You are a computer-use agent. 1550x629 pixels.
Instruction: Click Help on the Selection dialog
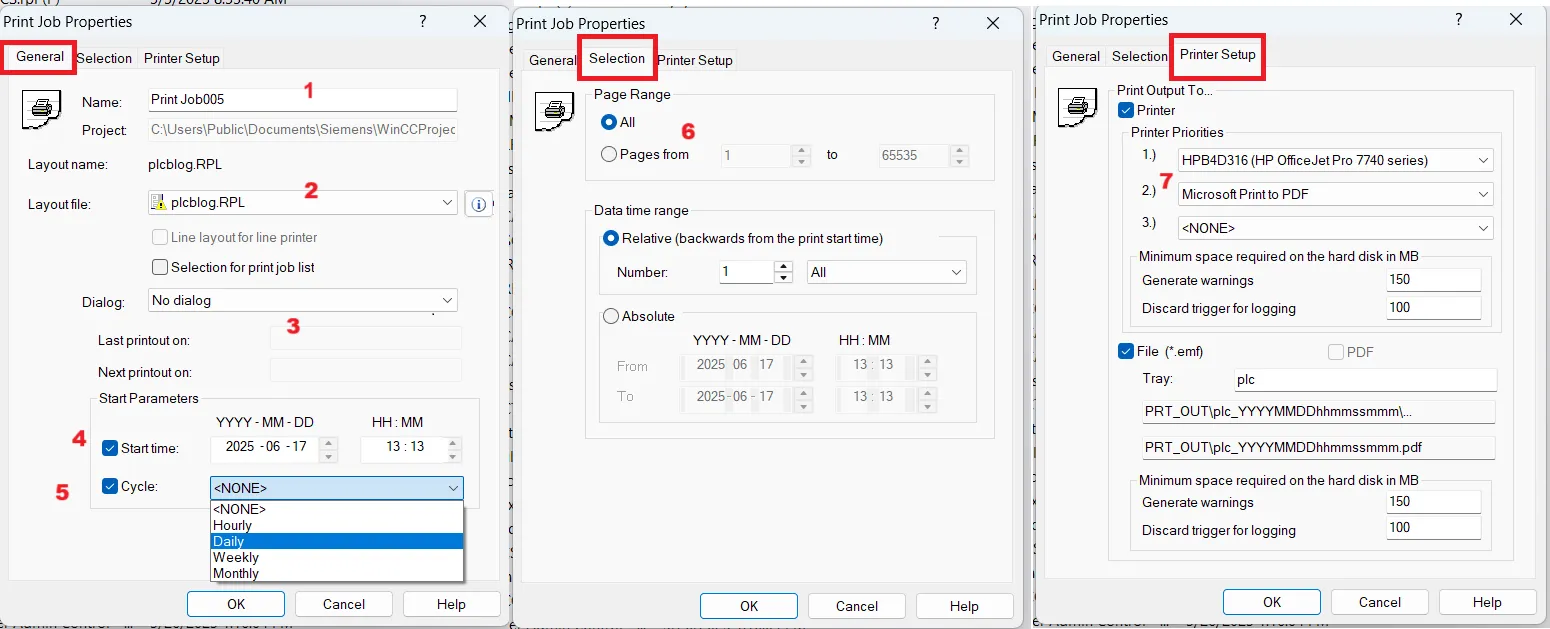click(x=963, y=606)
